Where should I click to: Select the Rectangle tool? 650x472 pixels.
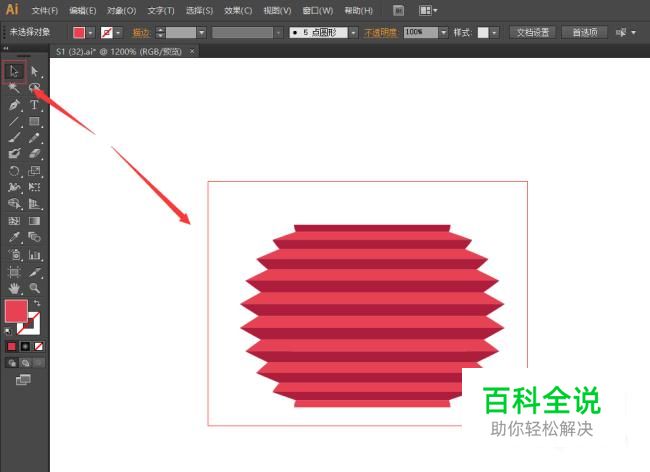pos(34,121)
